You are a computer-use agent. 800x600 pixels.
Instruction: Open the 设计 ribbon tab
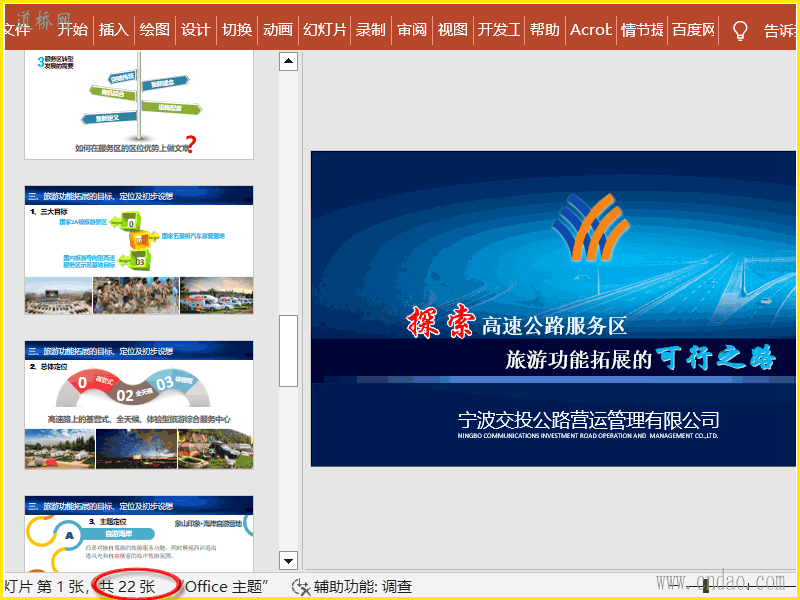pos(196,30)
